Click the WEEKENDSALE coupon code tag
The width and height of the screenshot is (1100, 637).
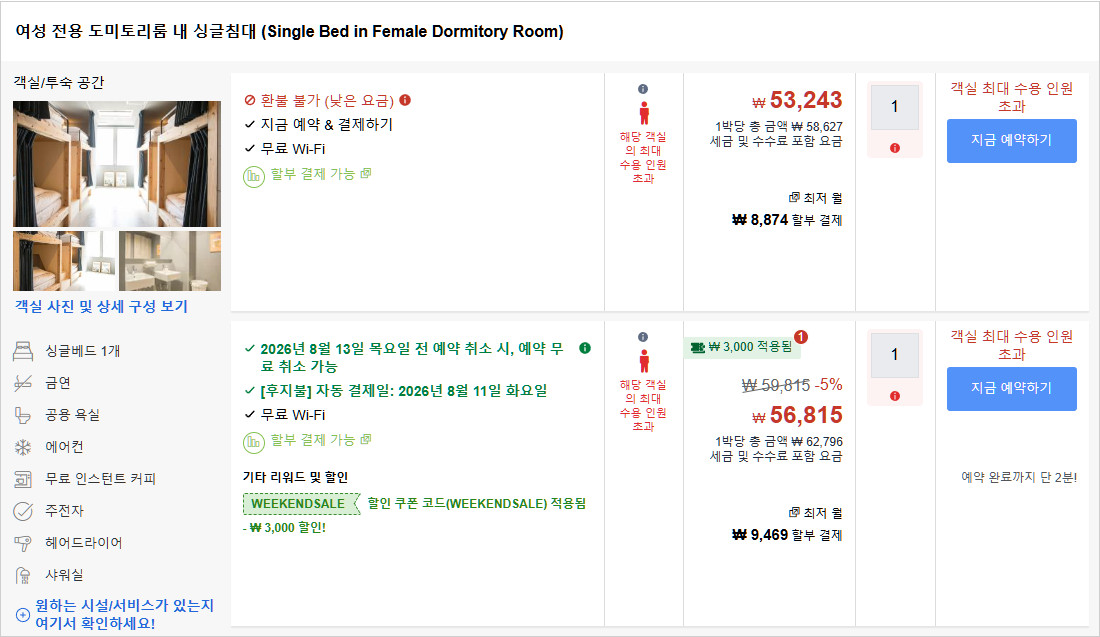coord(300,504)
